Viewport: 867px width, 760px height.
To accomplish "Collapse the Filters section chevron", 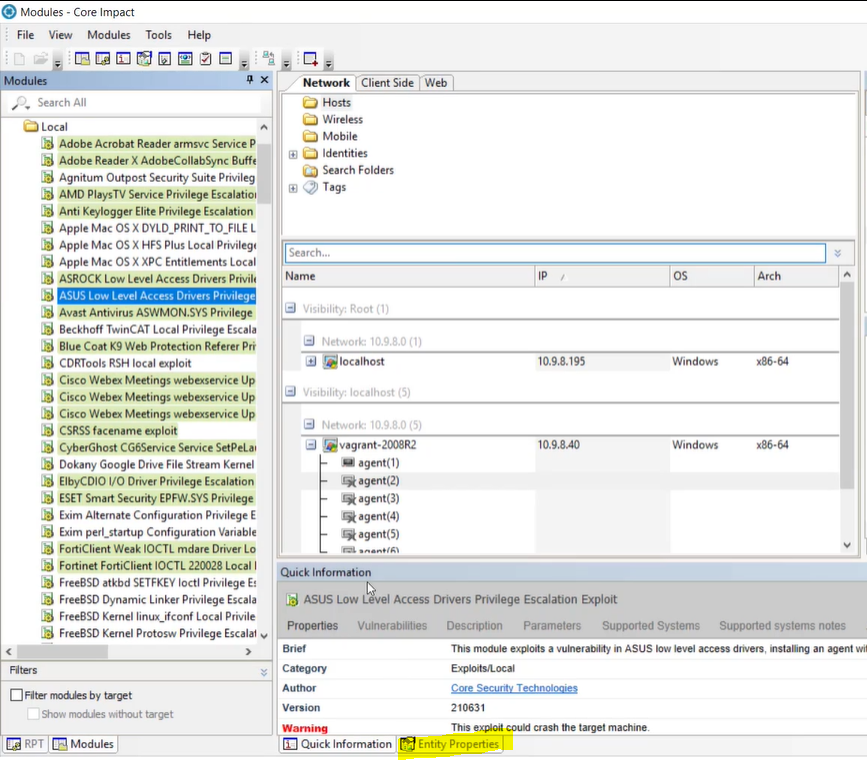I will [x=264, y=671].
